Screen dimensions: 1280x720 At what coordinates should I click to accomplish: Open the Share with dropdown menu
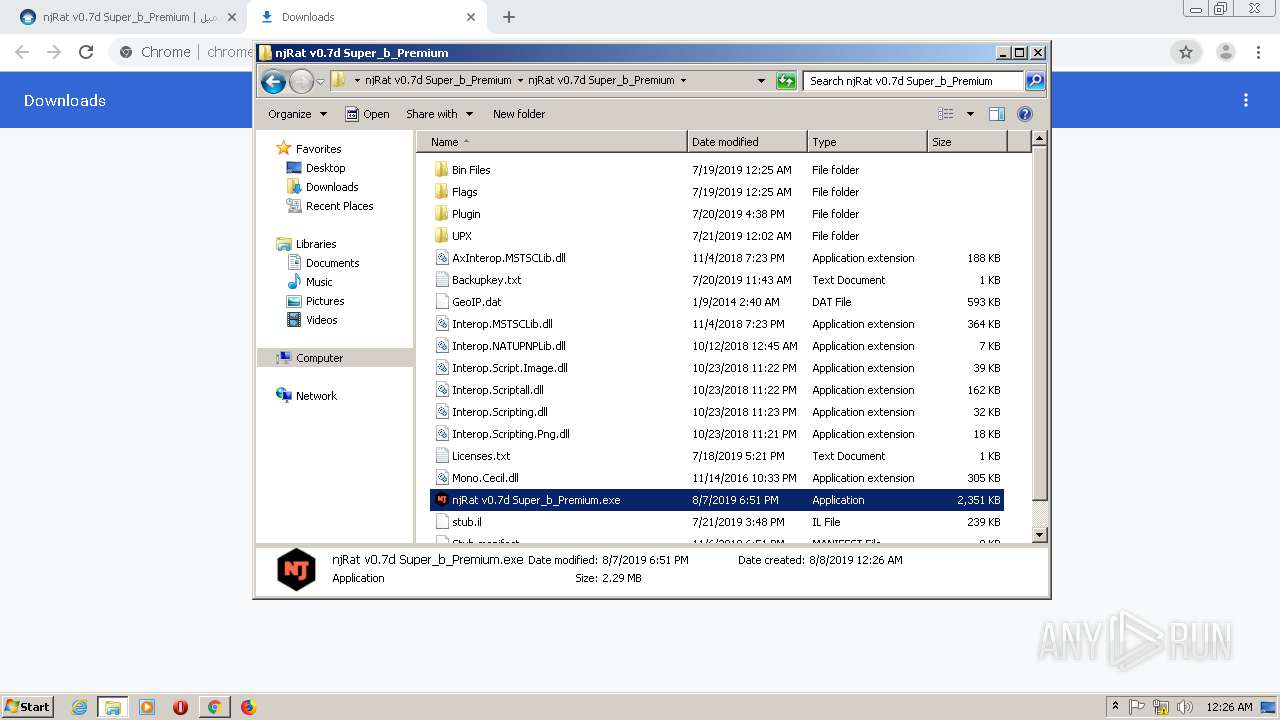(439, 114)
